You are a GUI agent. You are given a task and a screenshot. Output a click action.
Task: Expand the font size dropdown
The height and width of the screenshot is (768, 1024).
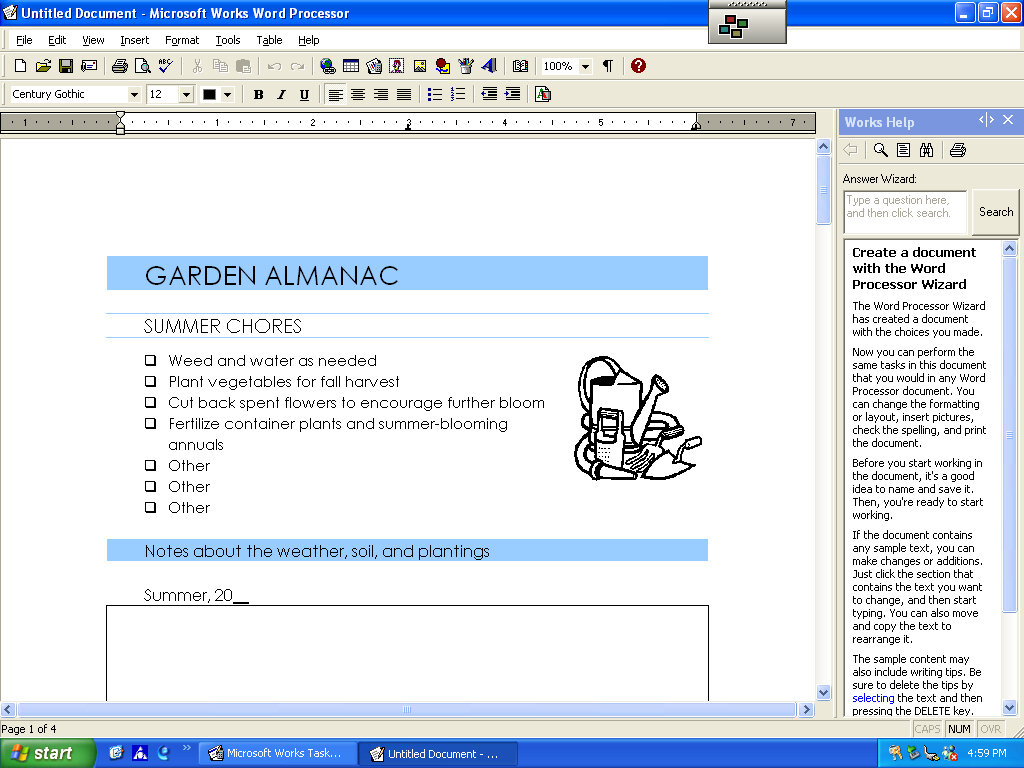click(186, 94)
